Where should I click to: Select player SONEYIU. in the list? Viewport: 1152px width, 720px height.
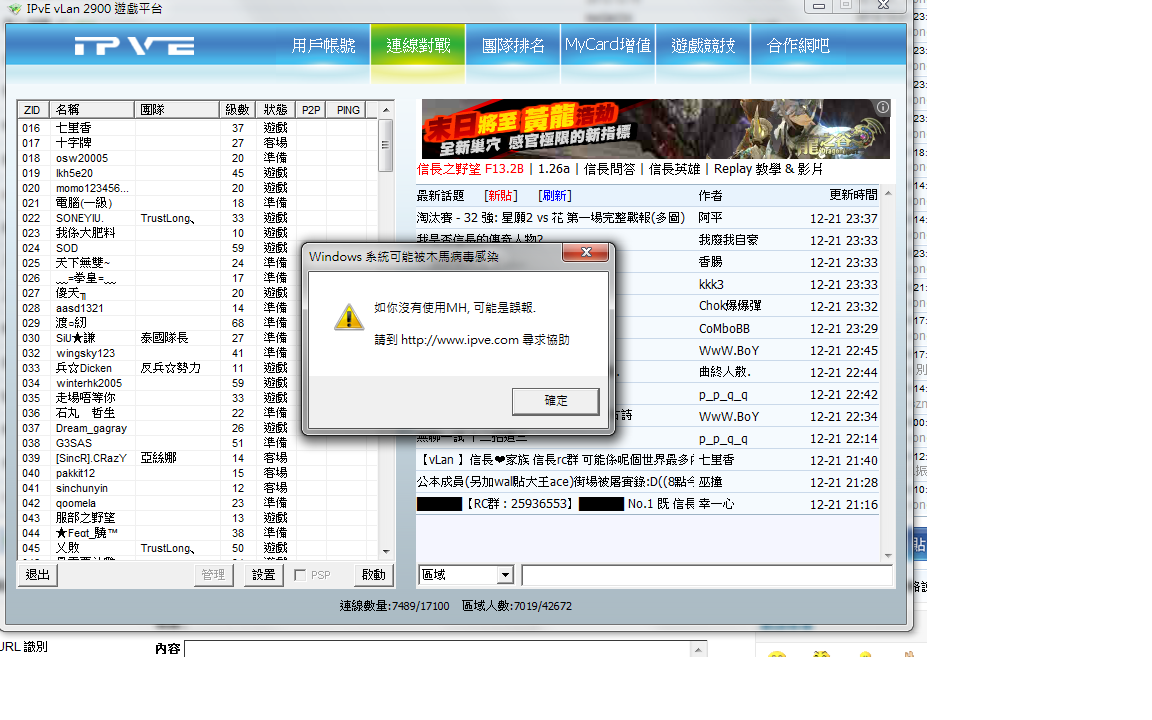tap(198, 218)
